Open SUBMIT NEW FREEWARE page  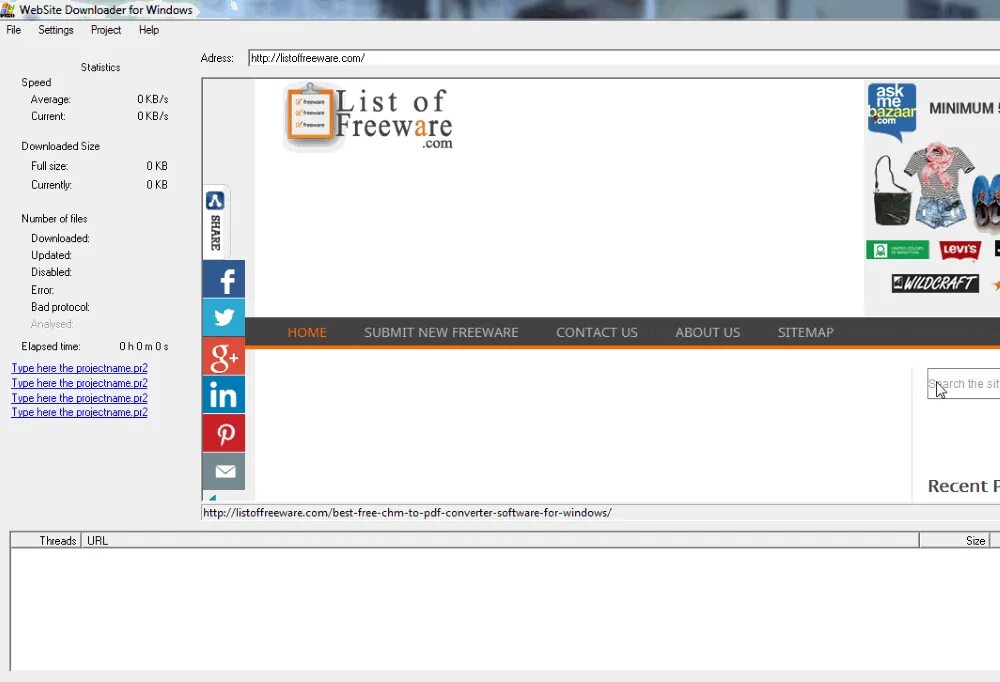[441, 332]
